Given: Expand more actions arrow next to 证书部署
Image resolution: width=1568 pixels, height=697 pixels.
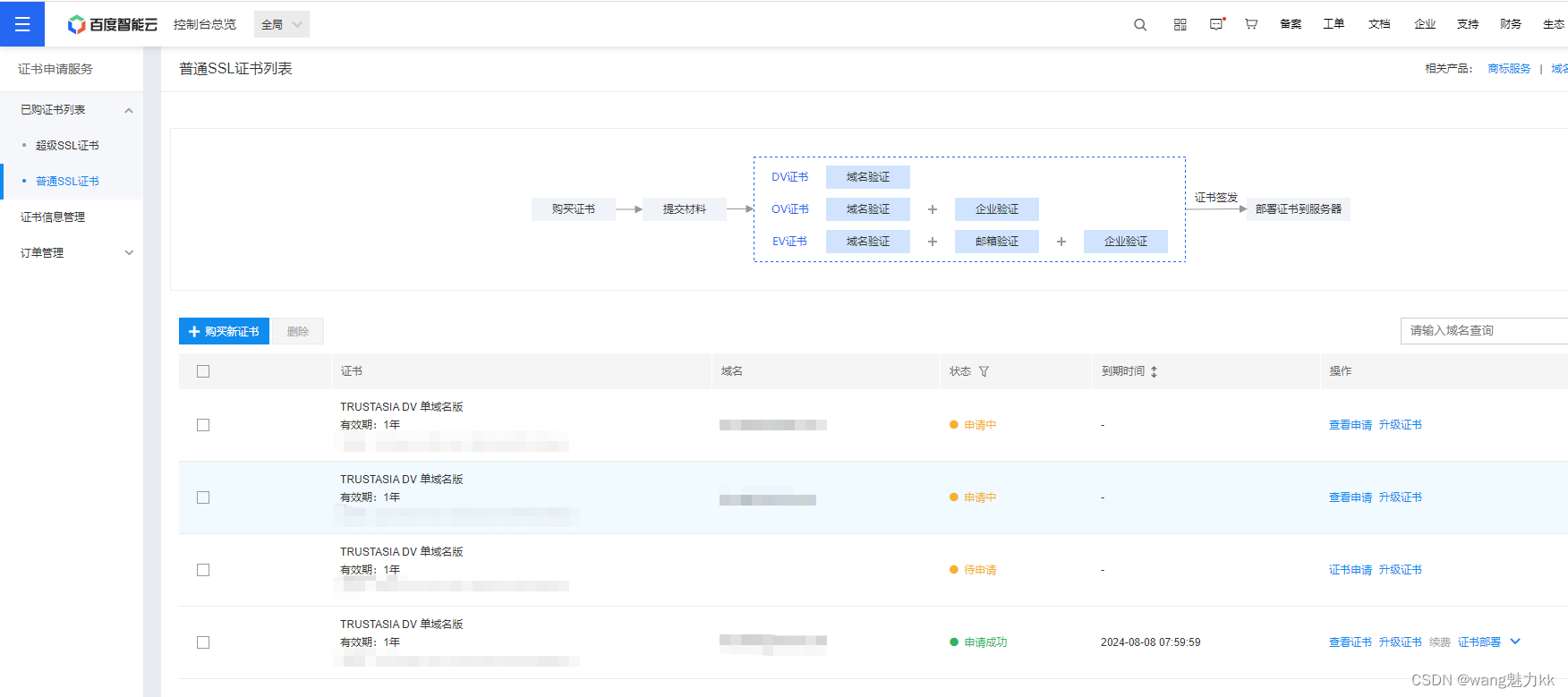Looking at the screenshot, I should pyautogui.click(x=1515, y=642).
